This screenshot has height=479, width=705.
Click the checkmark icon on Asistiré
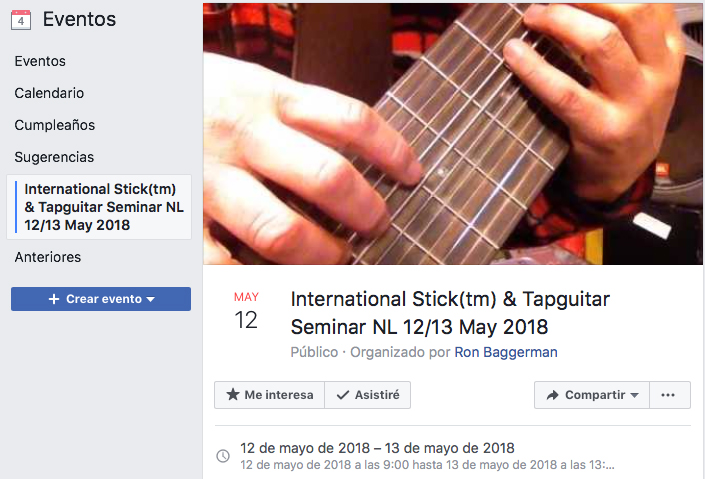[343, 395]
